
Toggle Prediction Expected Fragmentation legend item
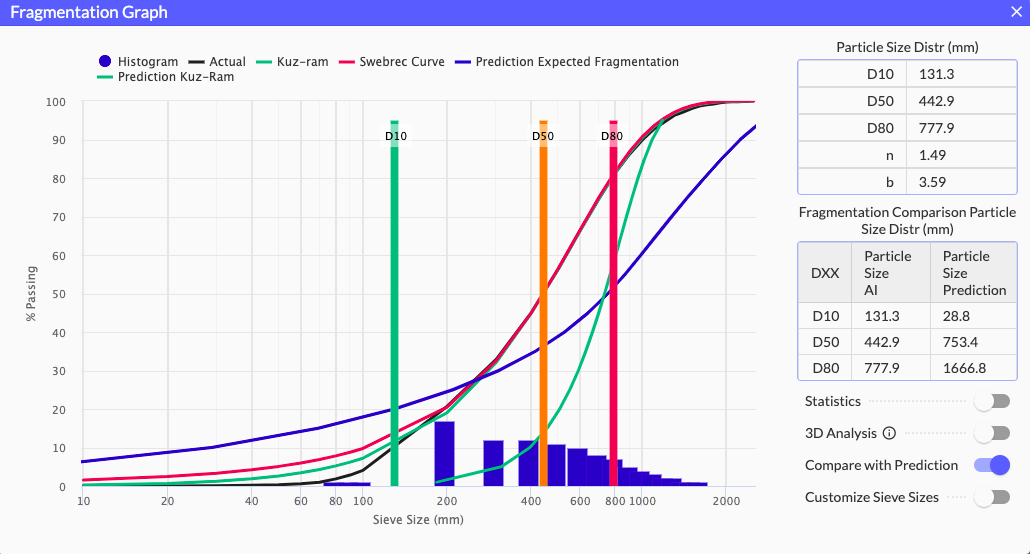tap(567, 62)
